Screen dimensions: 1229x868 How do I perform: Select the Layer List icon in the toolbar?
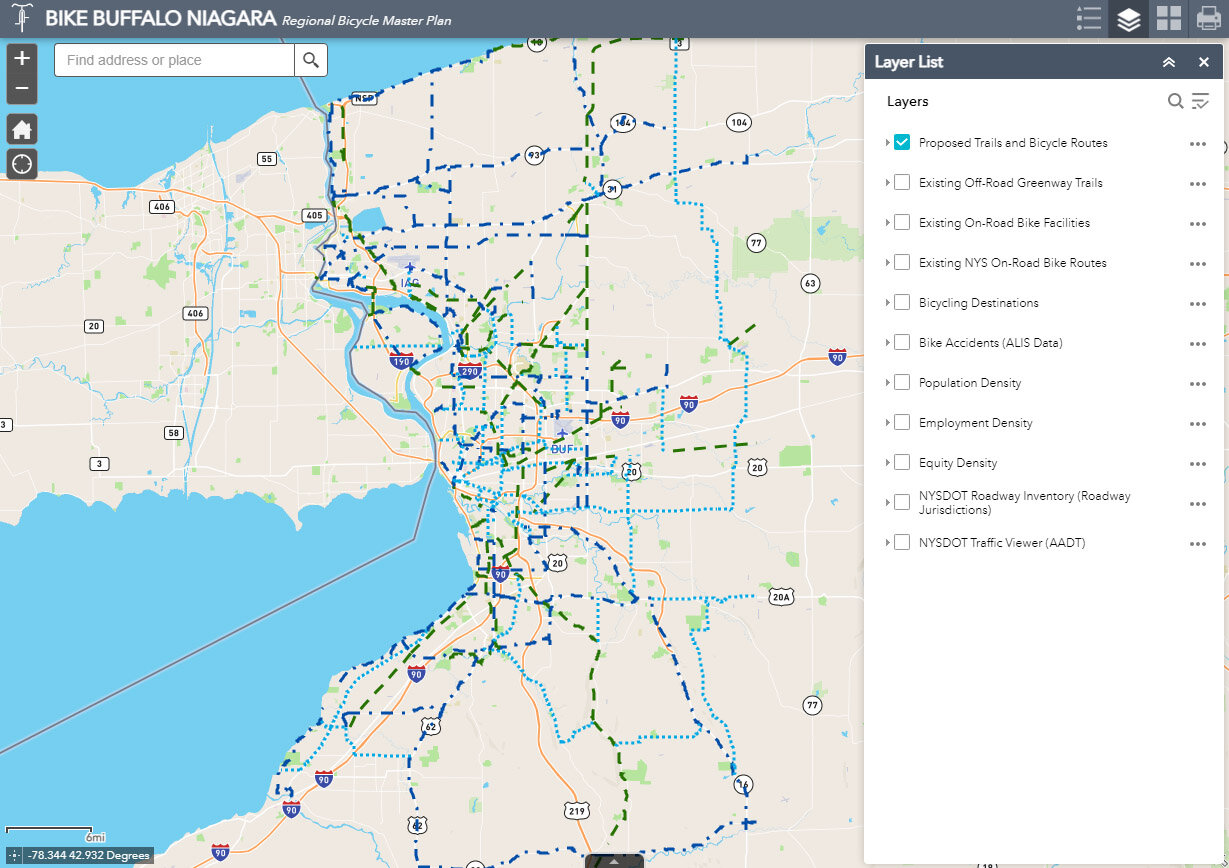[1127, 17]
